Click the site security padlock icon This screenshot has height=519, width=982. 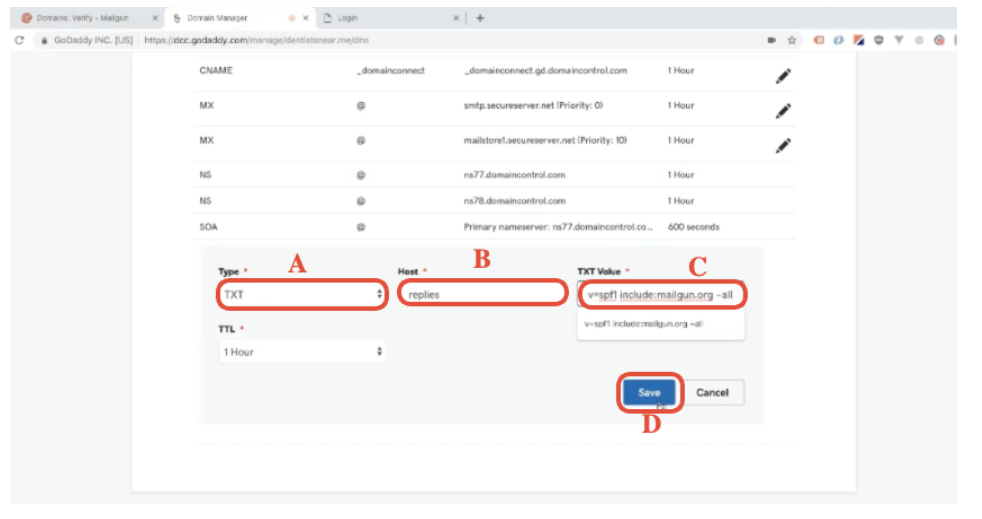[44, 40]
